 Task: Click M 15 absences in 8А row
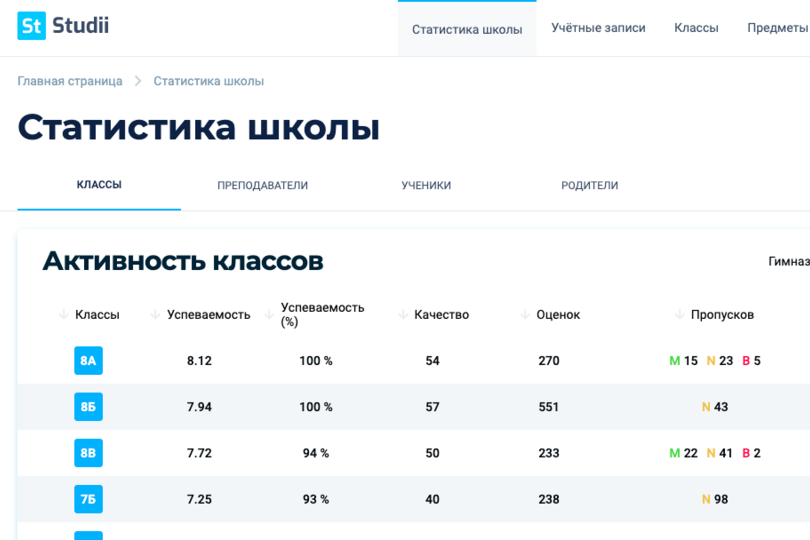coord(683,361)
